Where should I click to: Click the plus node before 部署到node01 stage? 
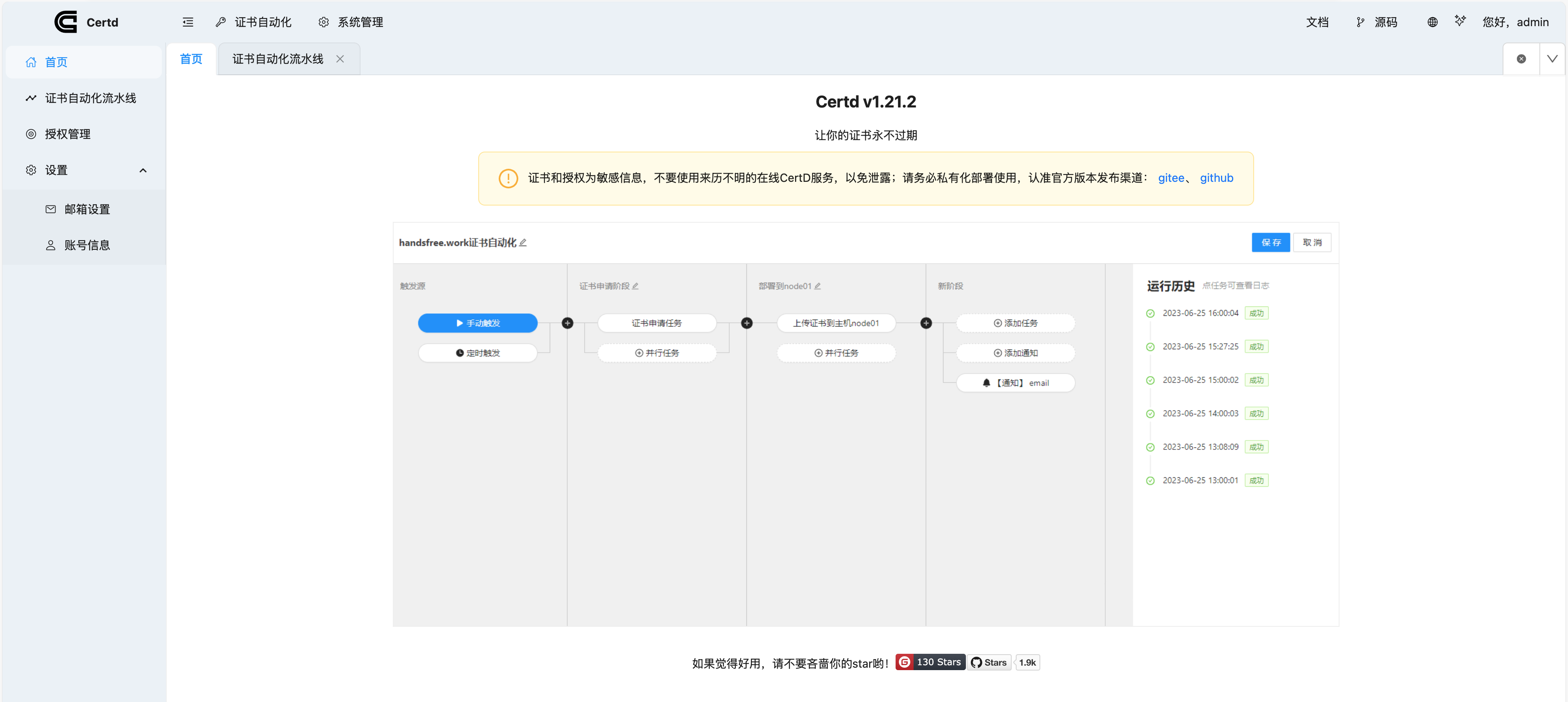[x=747, y=323]
